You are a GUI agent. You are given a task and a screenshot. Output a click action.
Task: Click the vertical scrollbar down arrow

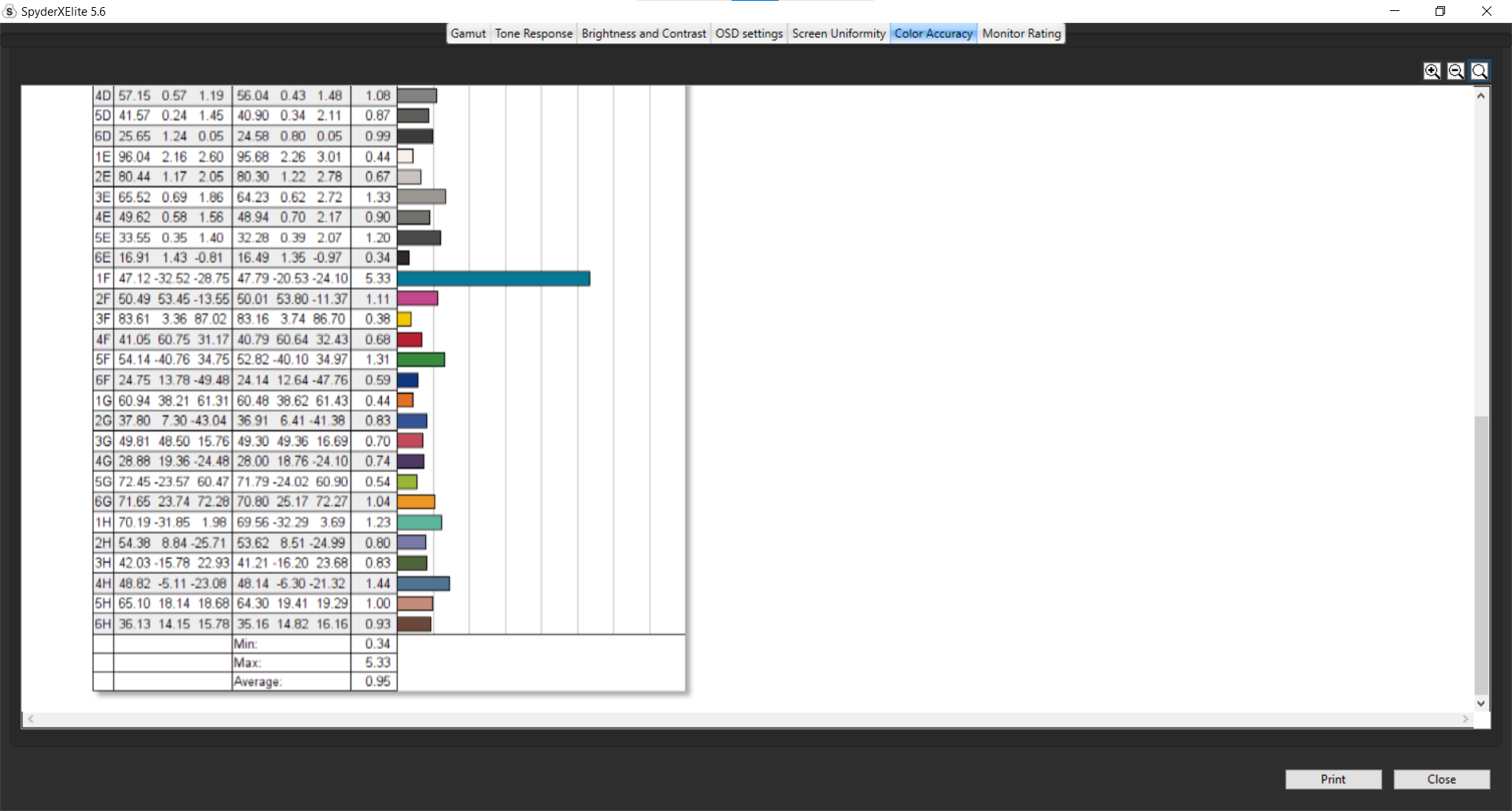1480,704
